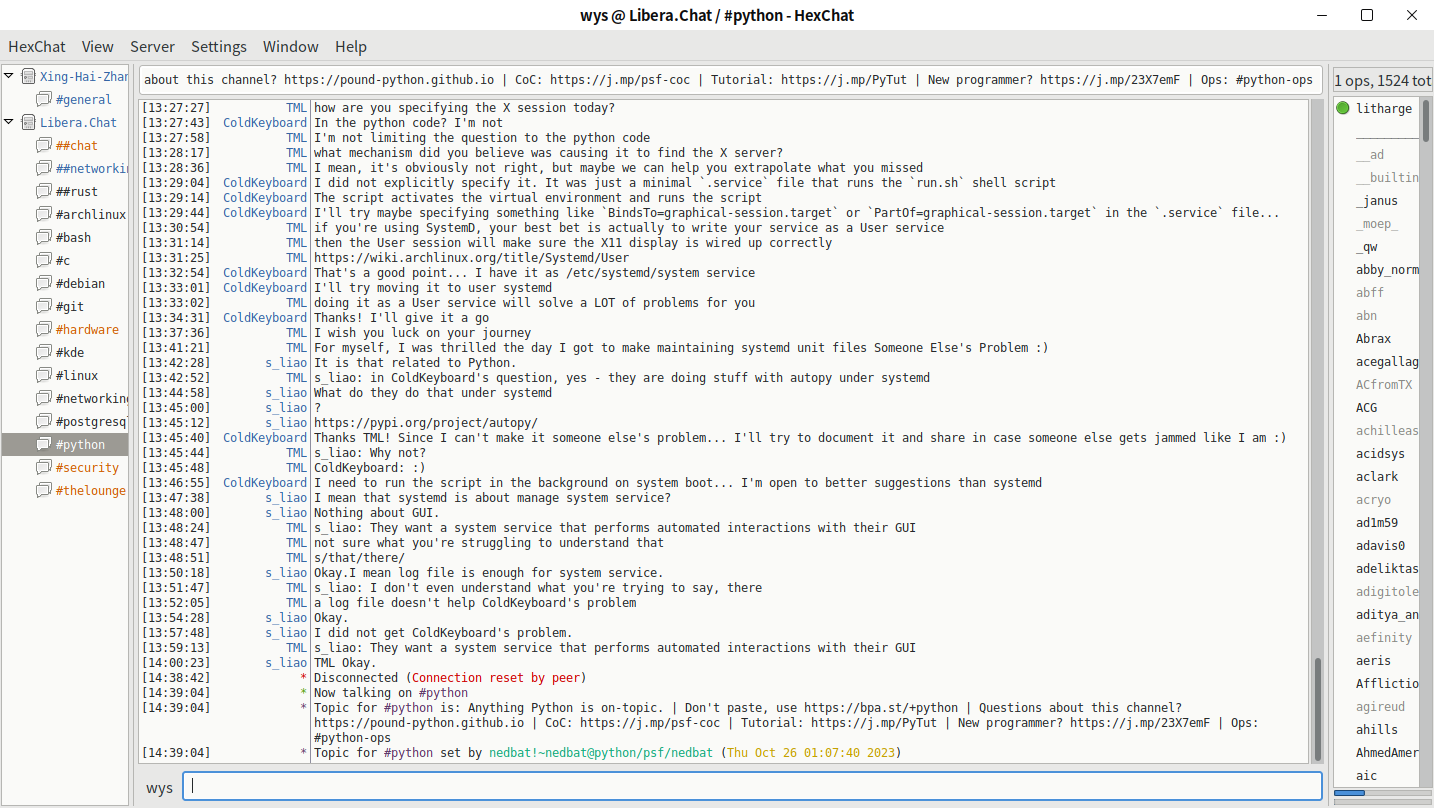Click the Xing-Hai-Zhan server network icon
This screenshot has width=1434, height=808.
pos(28,77)
